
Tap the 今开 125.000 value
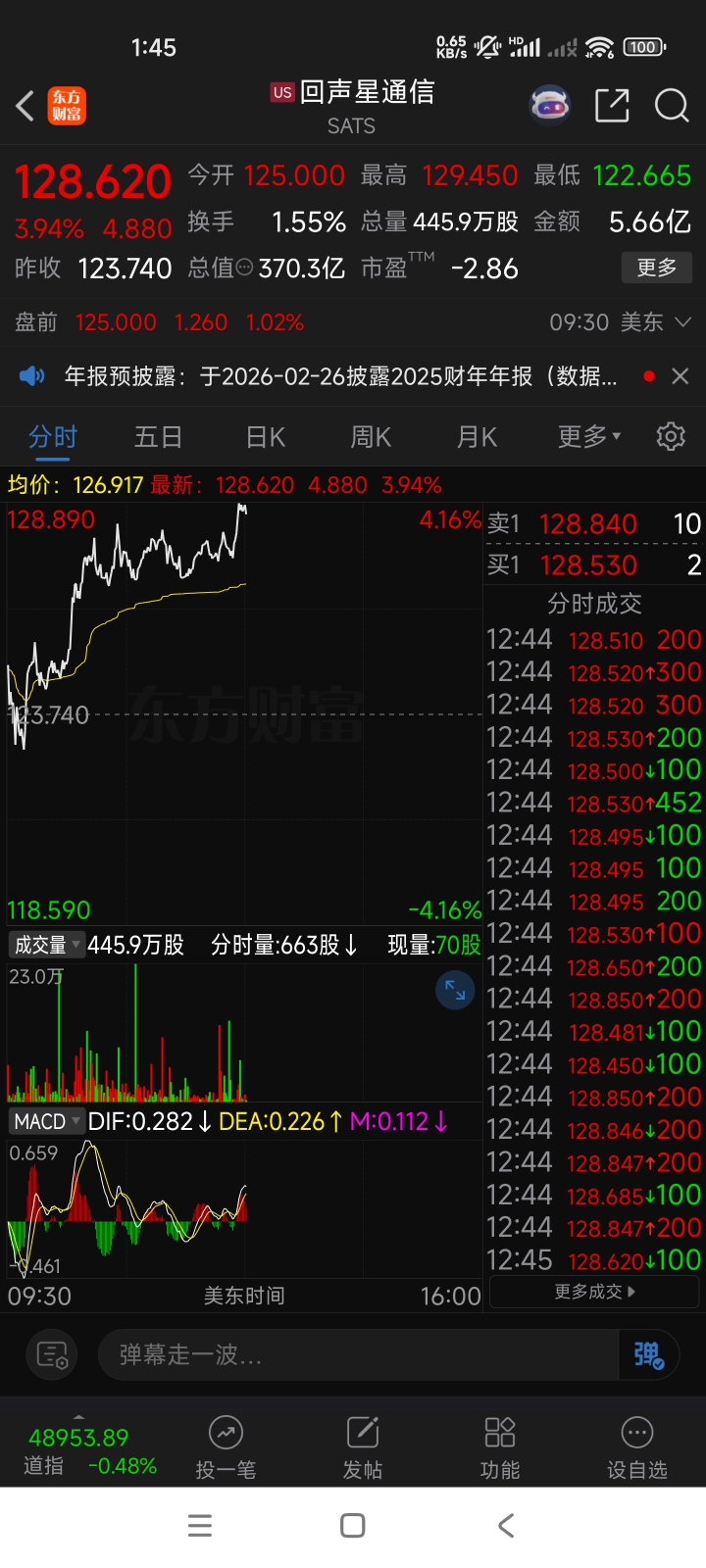pyautogui.click(x=294, y=176)
